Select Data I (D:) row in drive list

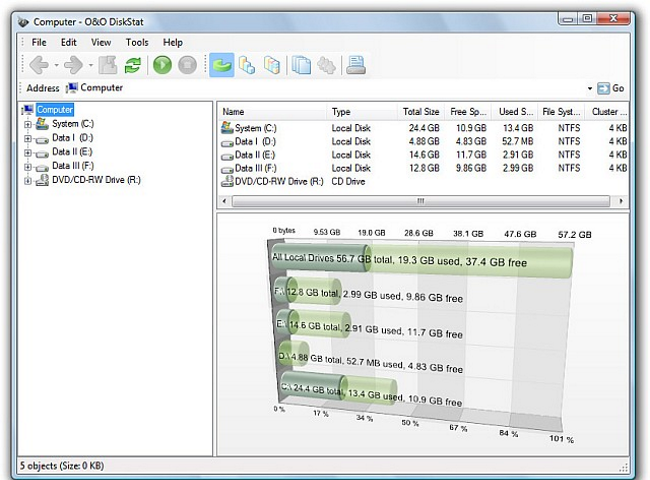(424, 141)
